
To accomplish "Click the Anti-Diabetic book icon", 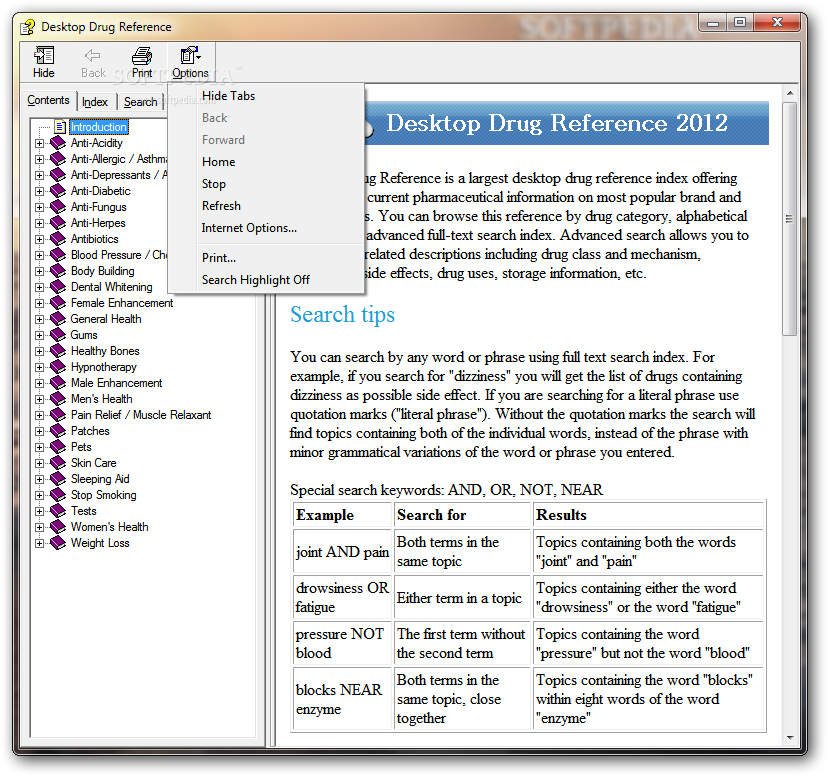I will click(58, 191).
